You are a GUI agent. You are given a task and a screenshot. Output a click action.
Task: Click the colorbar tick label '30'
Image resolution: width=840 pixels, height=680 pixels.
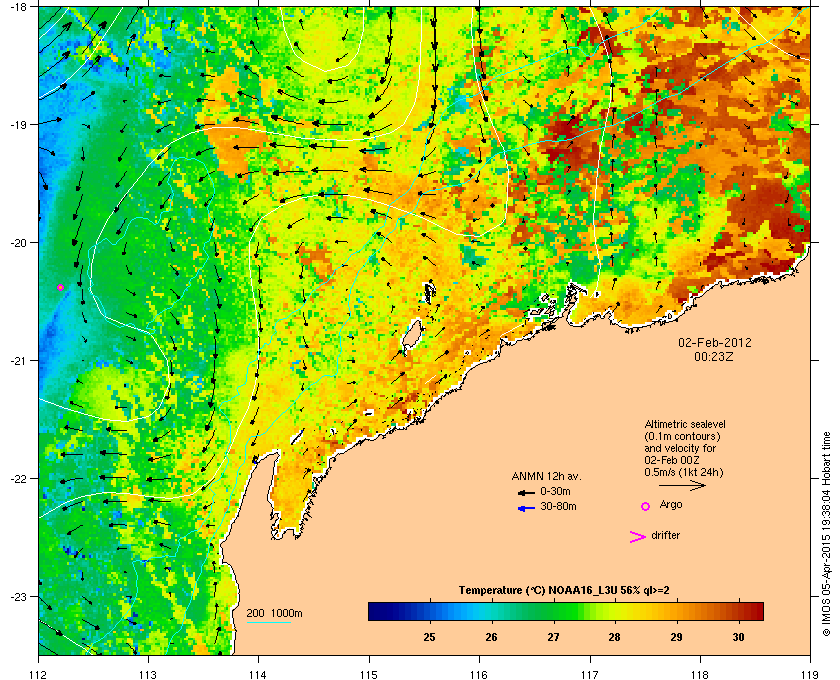[x=738, y=637]
